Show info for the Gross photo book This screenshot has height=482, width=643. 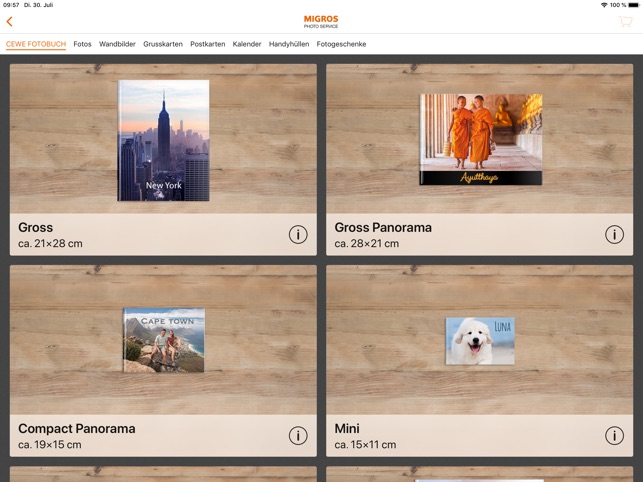pyautogui.click(x=298, y=235)
